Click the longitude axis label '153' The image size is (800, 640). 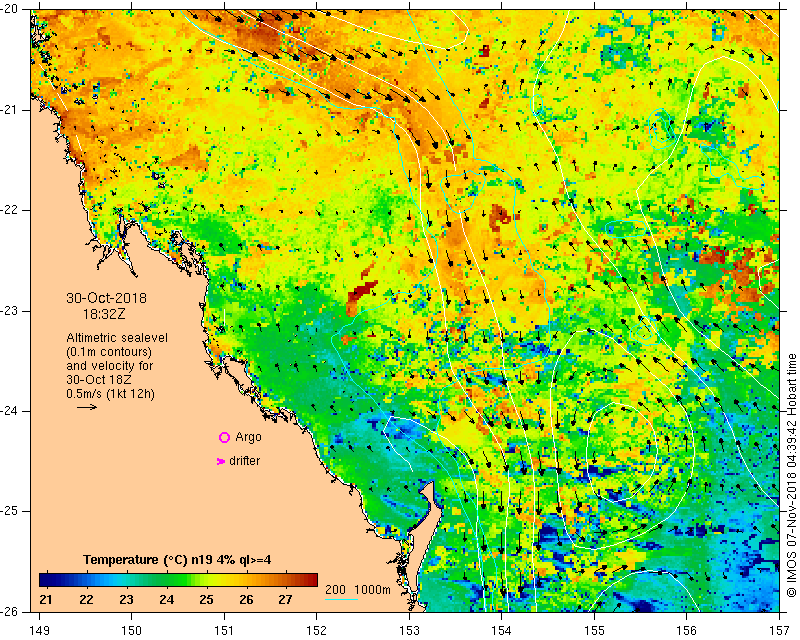[409, 630]
